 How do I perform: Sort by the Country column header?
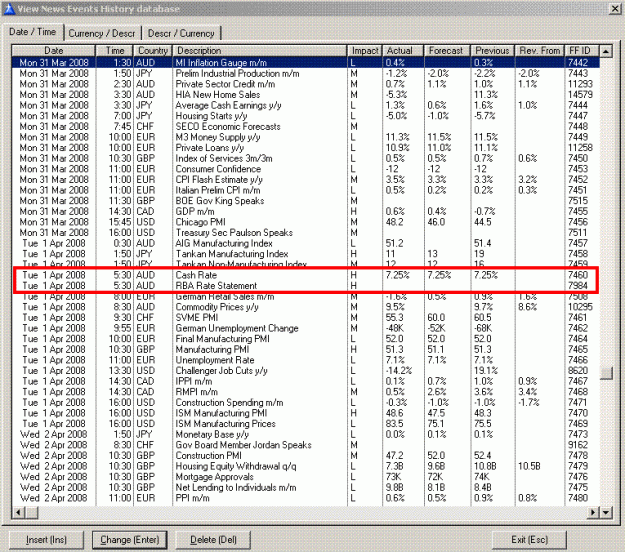click(x=153, y=51)
